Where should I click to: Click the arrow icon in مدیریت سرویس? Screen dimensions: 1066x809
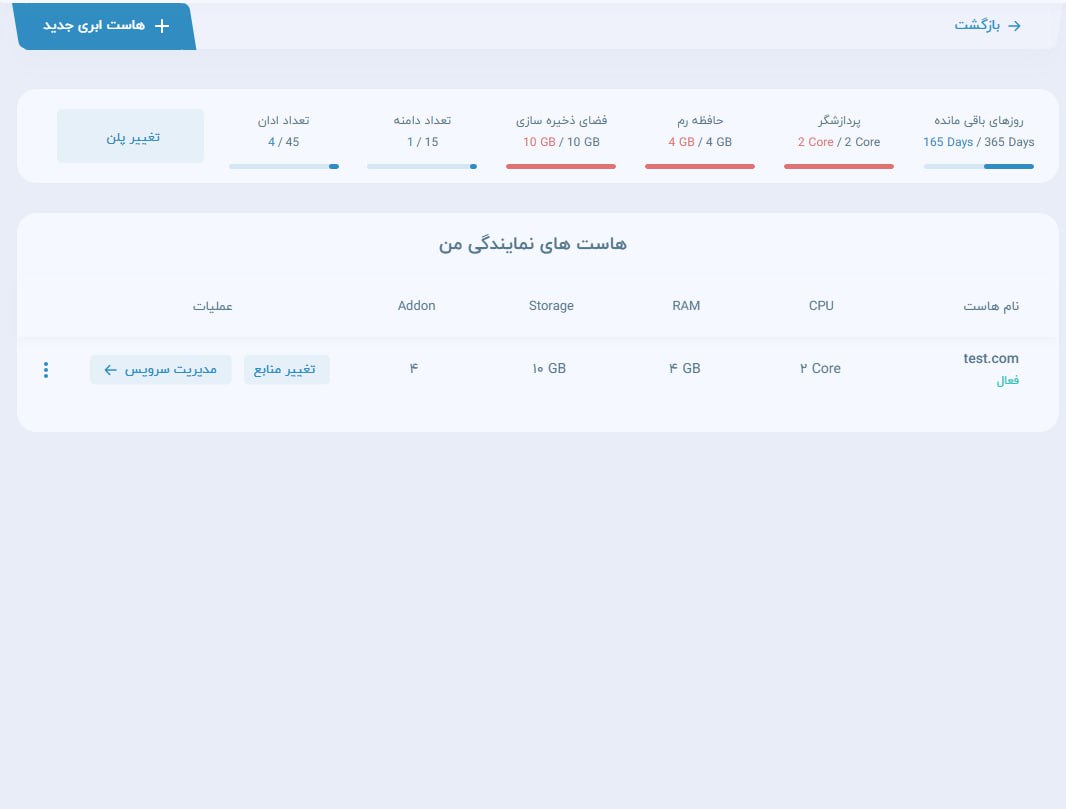[x=110, y=370]
